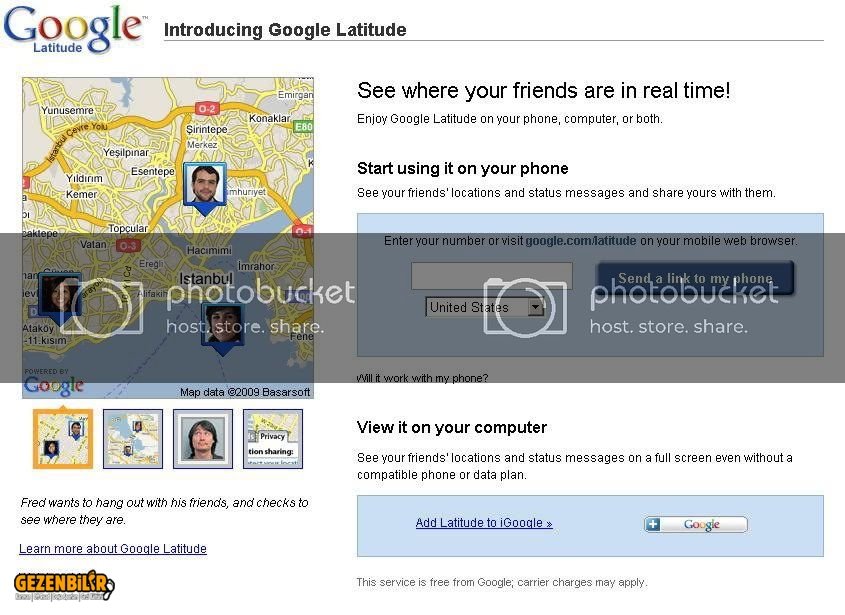Viewport: 845px width, 615px height.
Task: Follow the google.com/latitude link
Action: (581, 241)
